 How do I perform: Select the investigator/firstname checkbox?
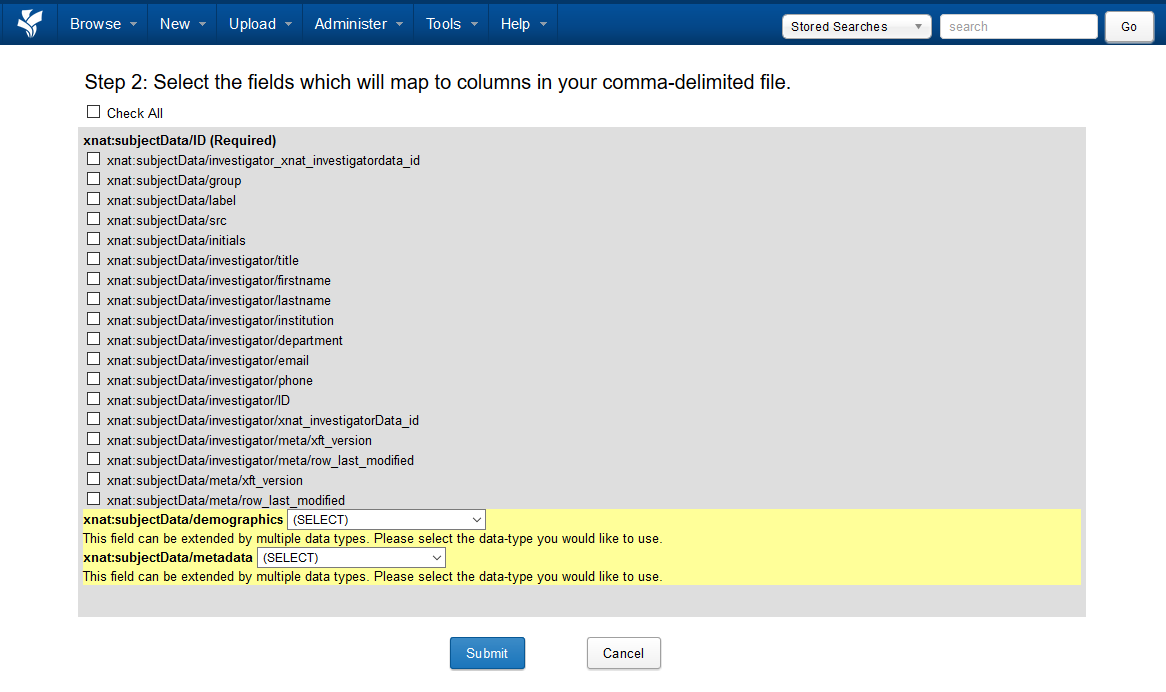point(94,279)
